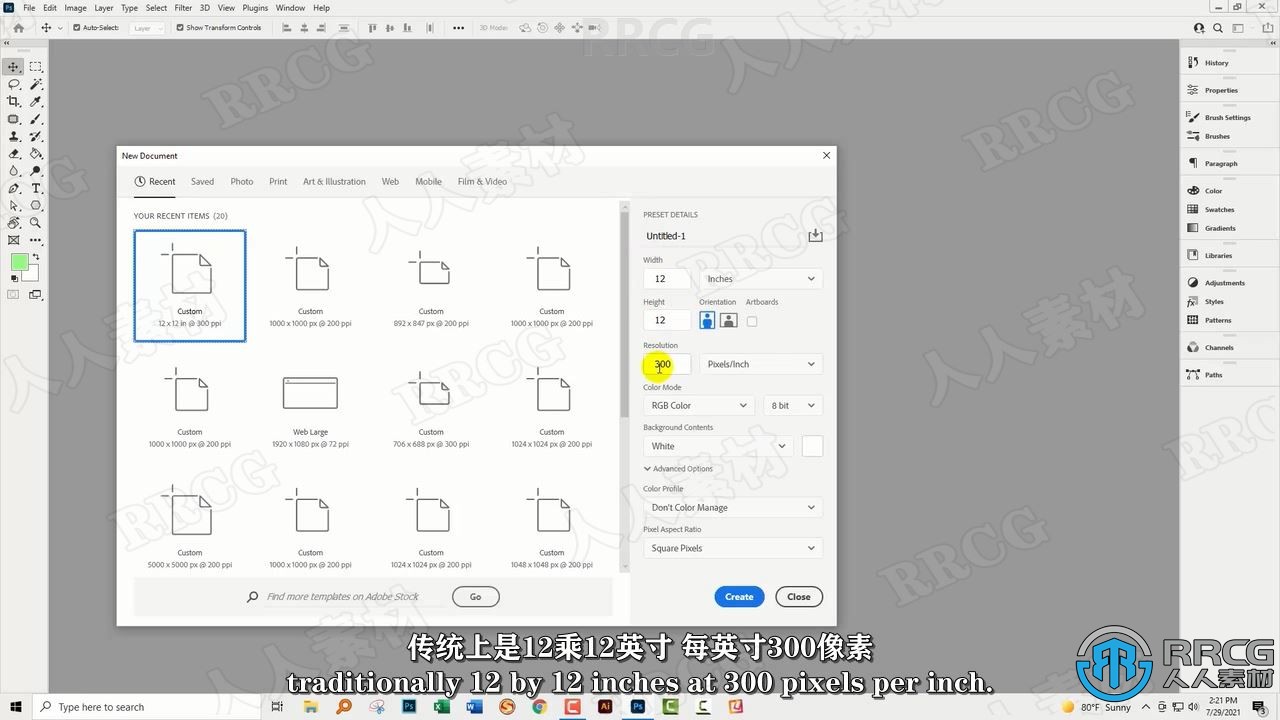Save document preset icon beside Untitled-1
Image resolution: width=1280 pixels, height=720 pixels.
815,235
